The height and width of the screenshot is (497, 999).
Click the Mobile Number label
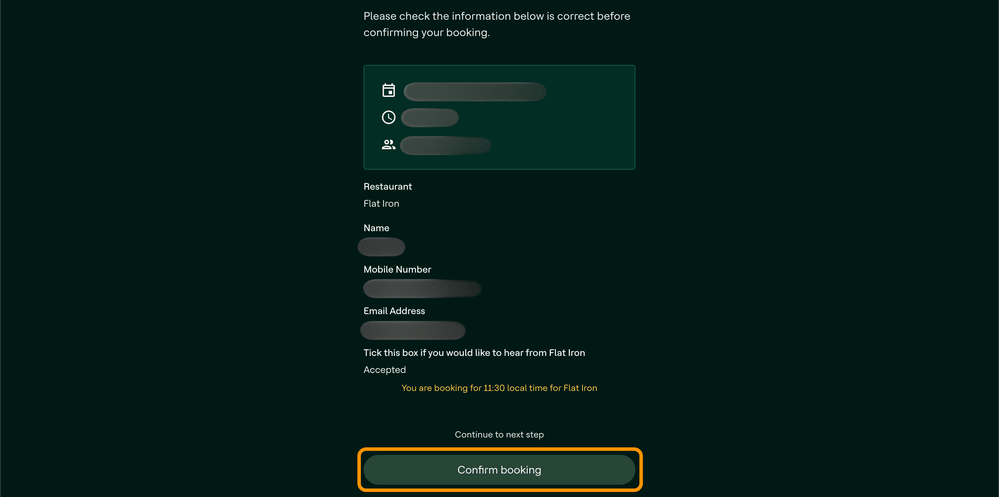click(x=398, y=270)
